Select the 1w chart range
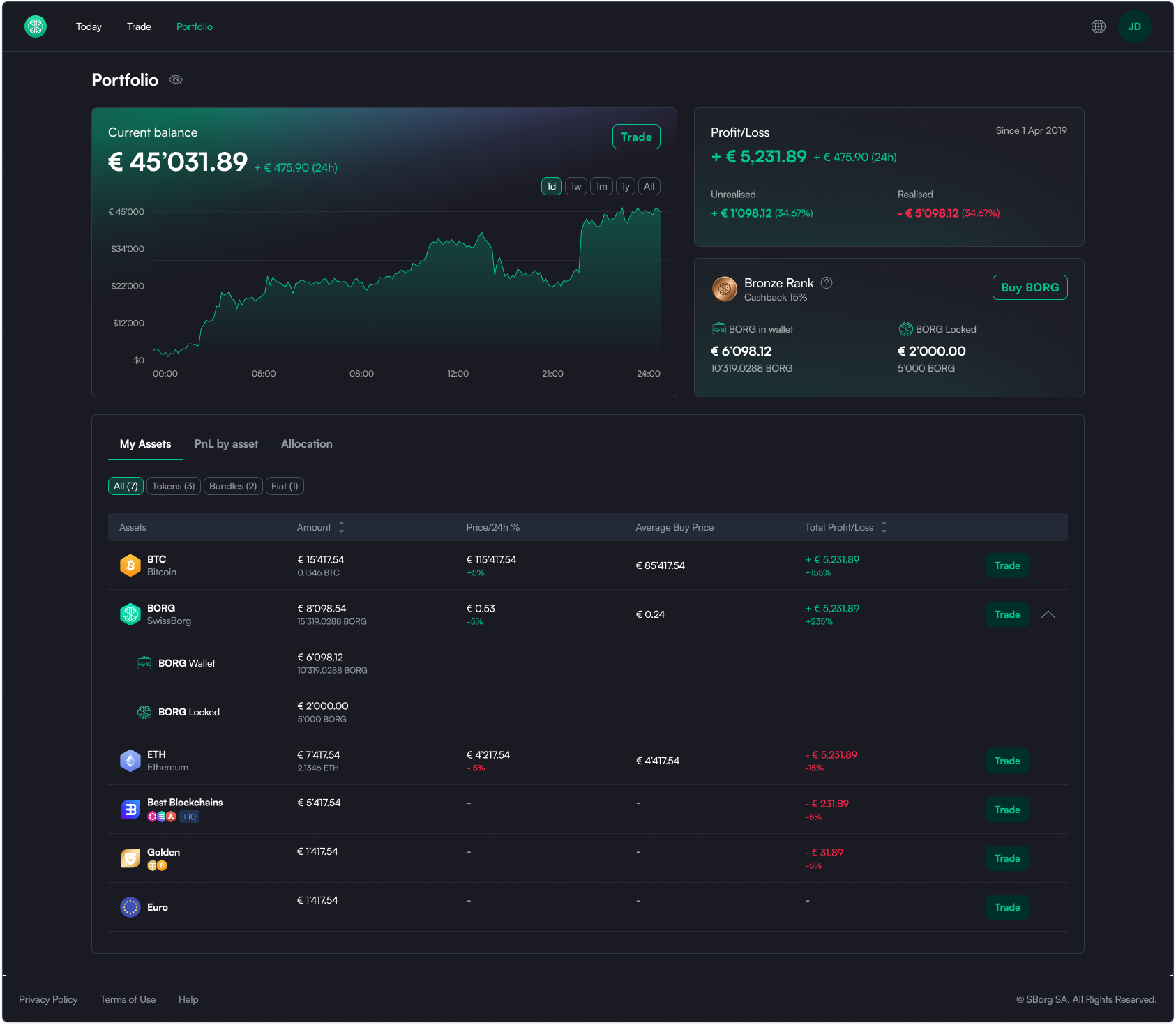Viewport: 1176px width, 1025px height. (576, 186)
